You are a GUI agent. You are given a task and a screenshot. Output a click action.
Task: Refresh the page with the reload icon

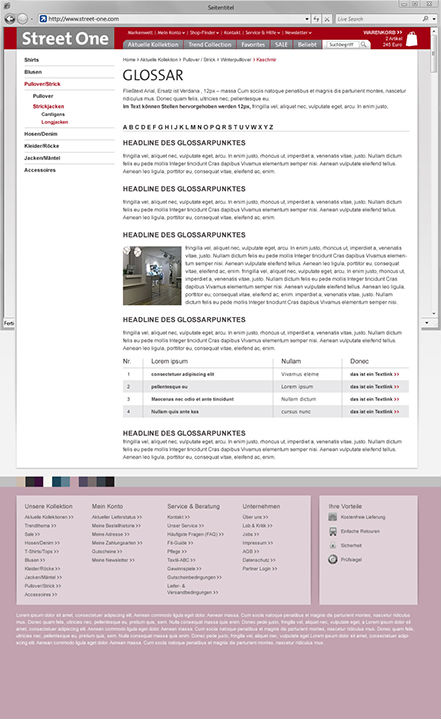pyautogui.click(x=316, y=19)
